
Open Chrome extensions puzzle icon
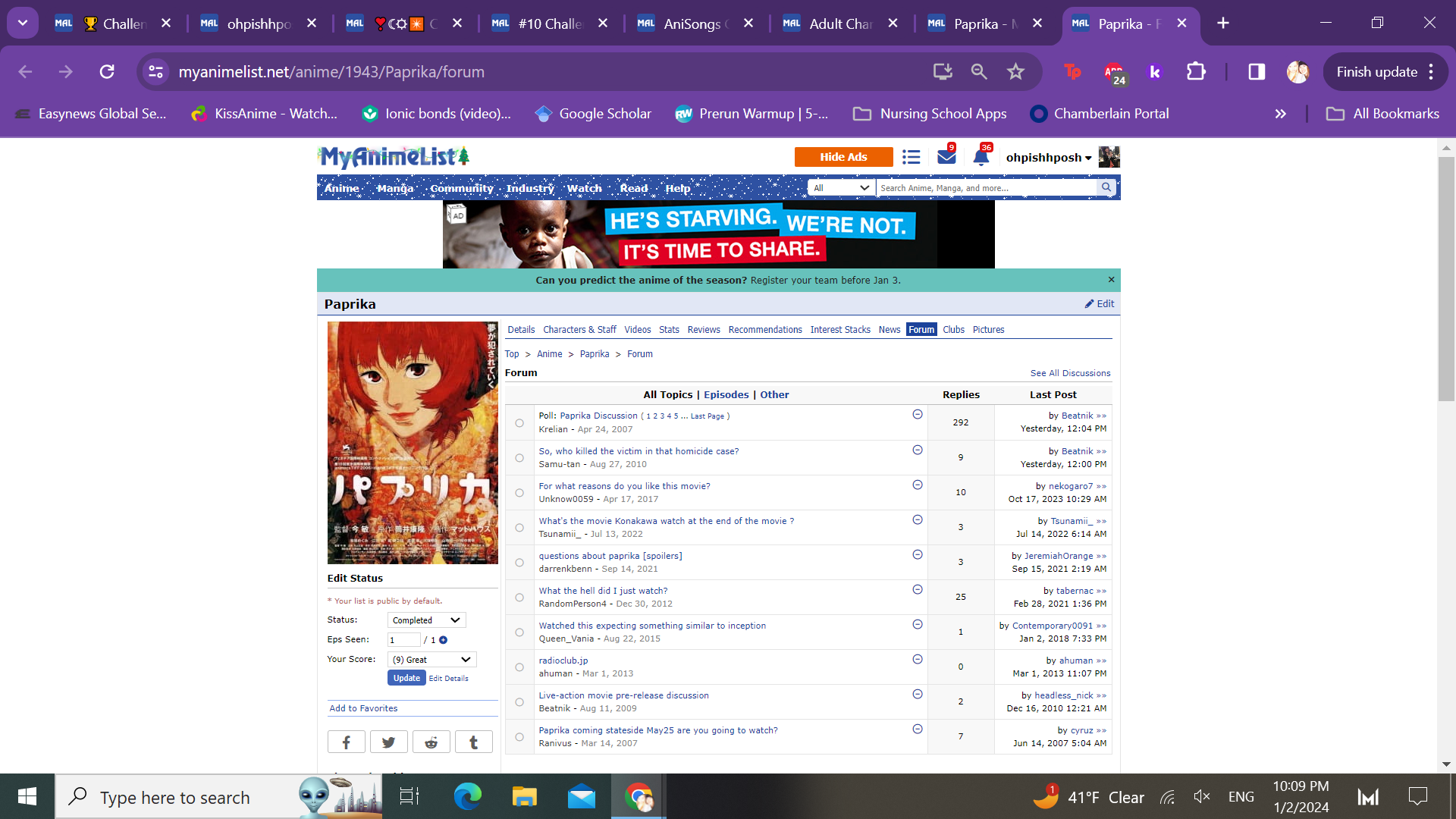[x=1196, y=71]
